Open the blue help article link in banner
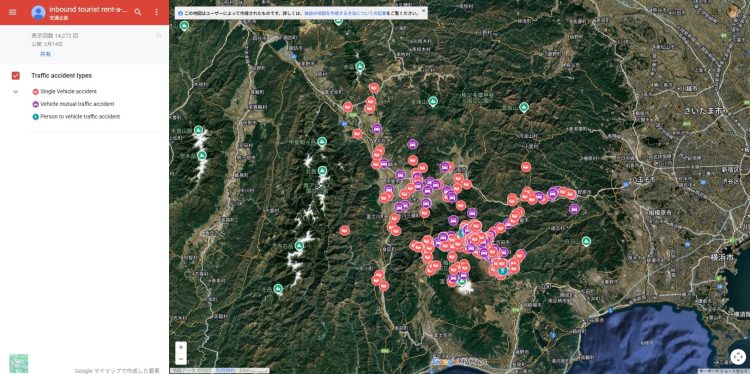 click(x=345, y=13)
